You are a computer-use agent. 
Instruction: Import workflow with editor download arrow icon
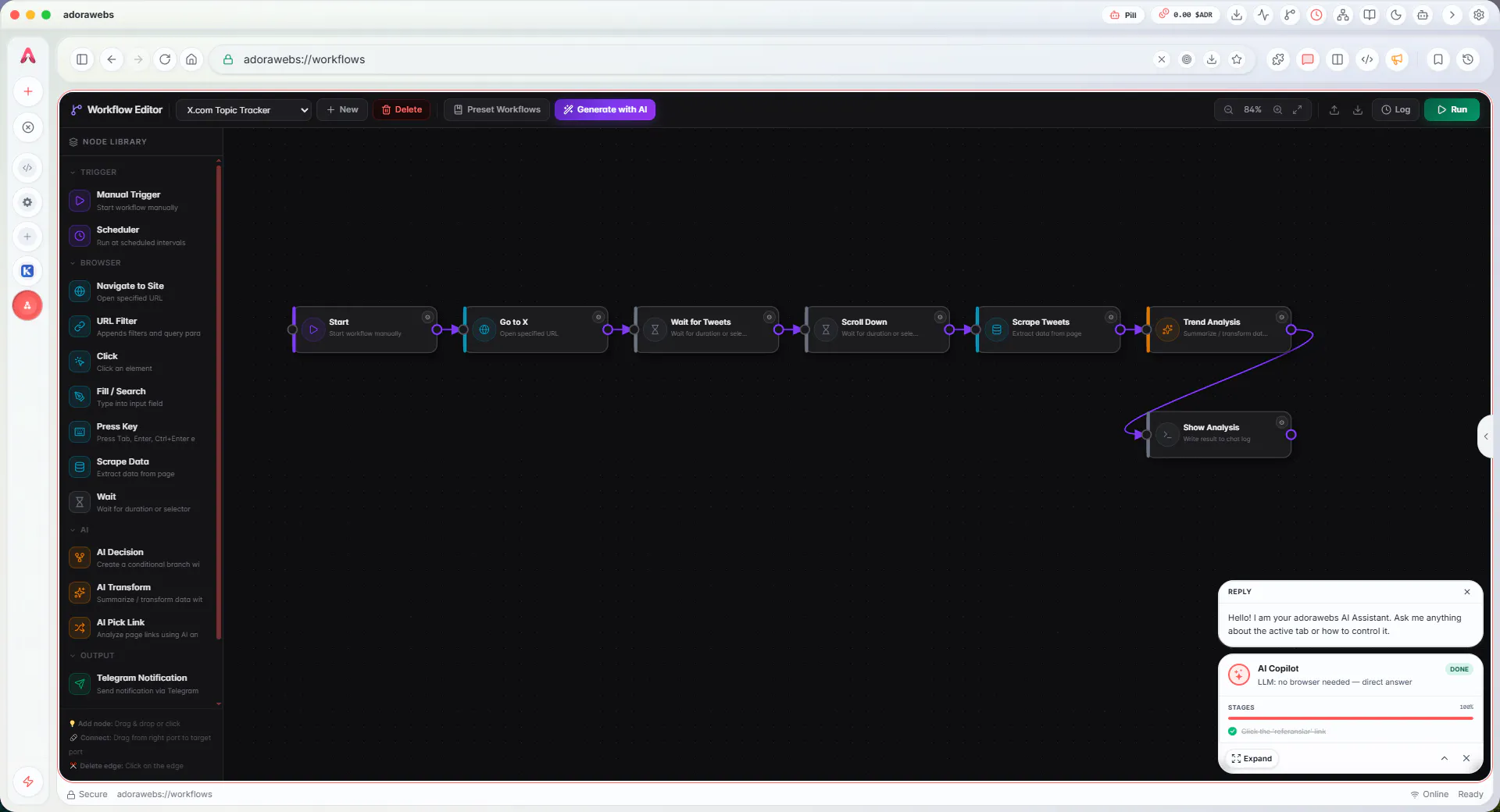[x=1358, y=110]
